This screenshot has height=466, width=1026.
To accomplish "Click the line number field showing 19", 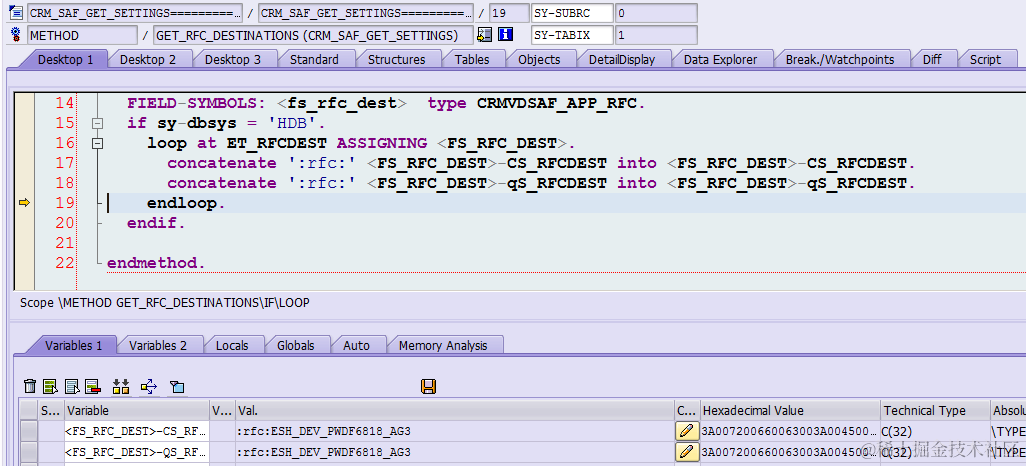I will click(509, 13).
